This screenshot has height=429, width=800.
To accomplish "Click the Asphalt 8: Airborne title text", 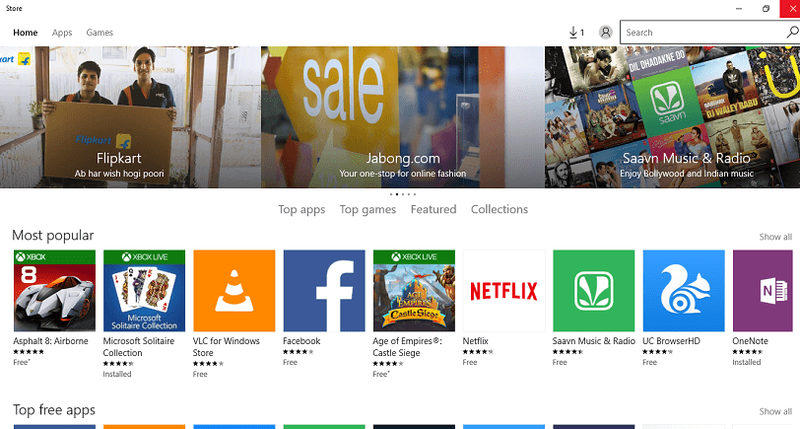I will 51,341.
